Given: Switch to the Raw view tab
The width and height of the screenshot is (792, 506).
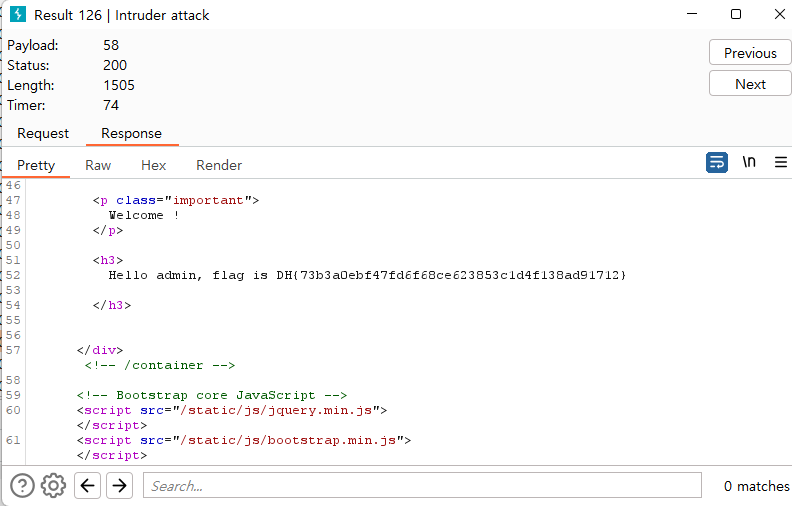Looking at the screenshot, I should click(x=98, y=165).
